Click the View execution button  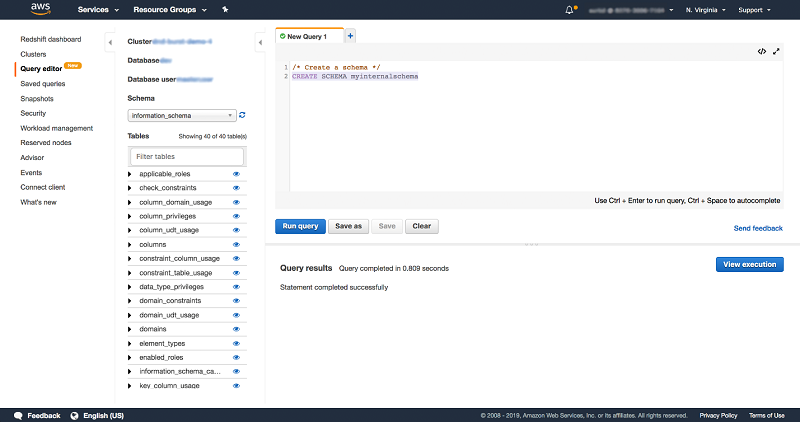click(x=749, y=264)
